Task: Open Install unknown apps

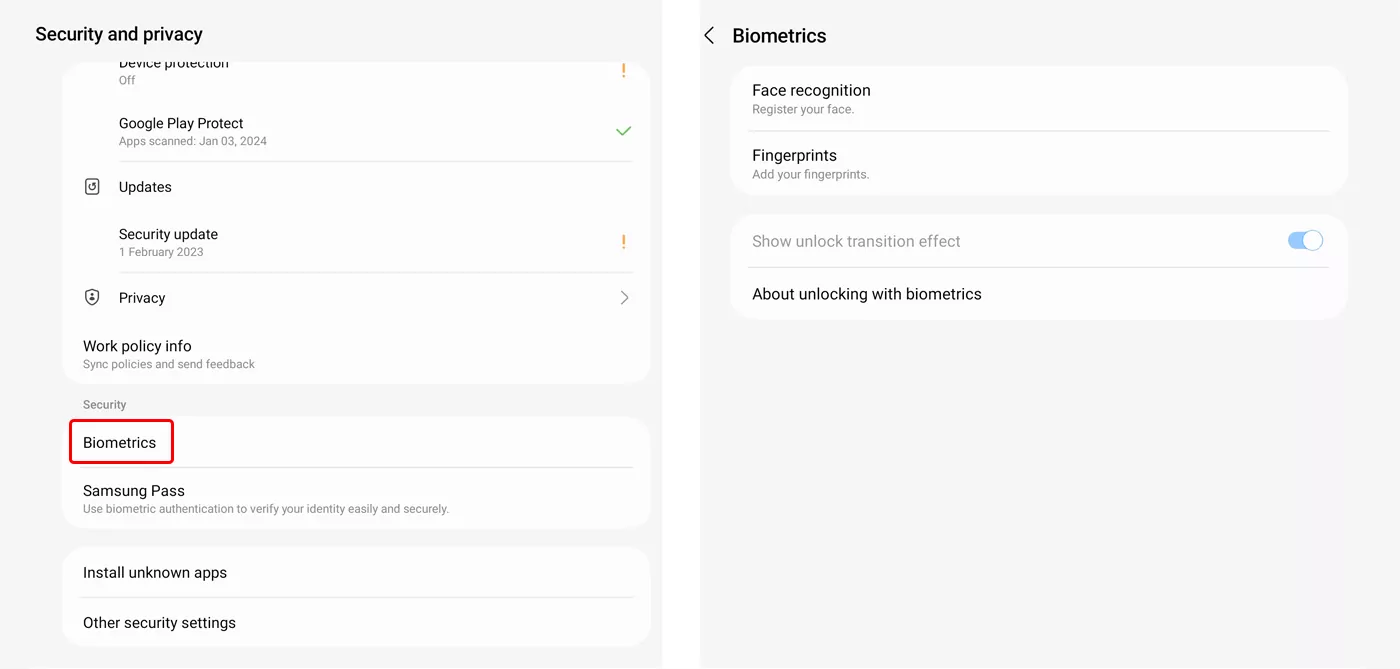Action: (x=155, y=573)
